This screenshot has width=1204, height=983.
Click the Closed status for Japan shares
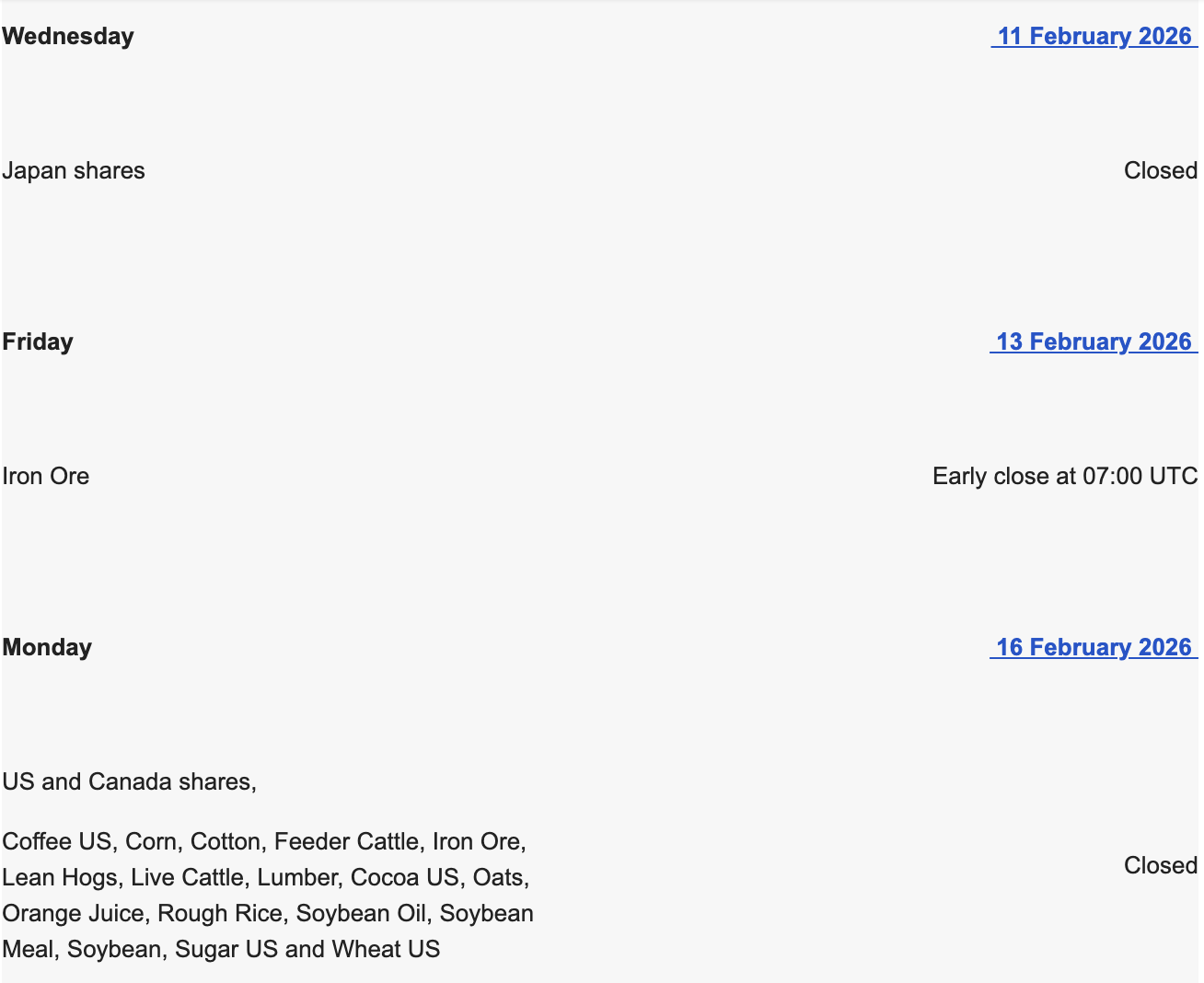click(x=1160, y=170)
